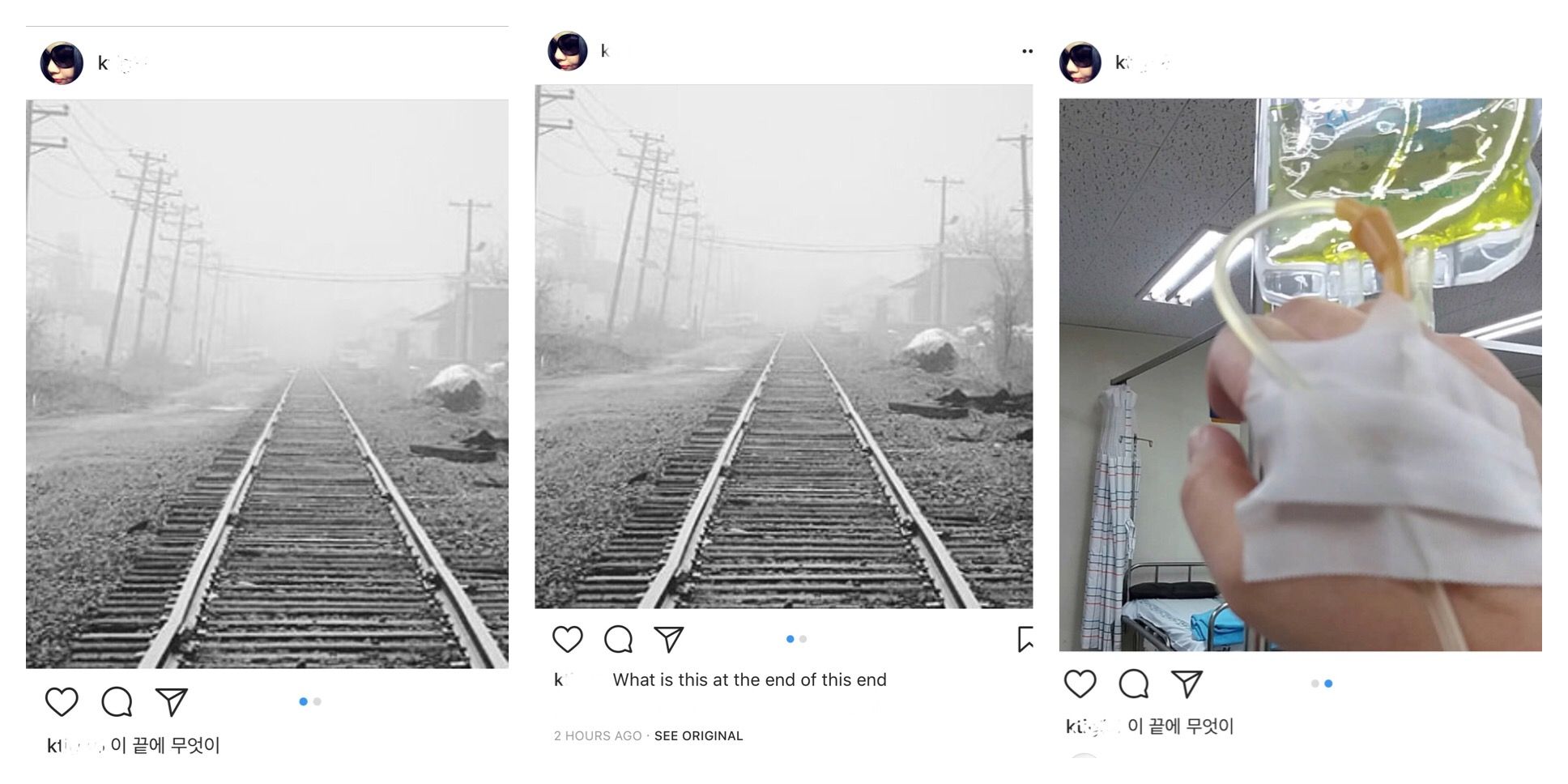This screenshot has height=784, width=1568.
Task: Open the profile avatar on the middle post
Action: 568,51
